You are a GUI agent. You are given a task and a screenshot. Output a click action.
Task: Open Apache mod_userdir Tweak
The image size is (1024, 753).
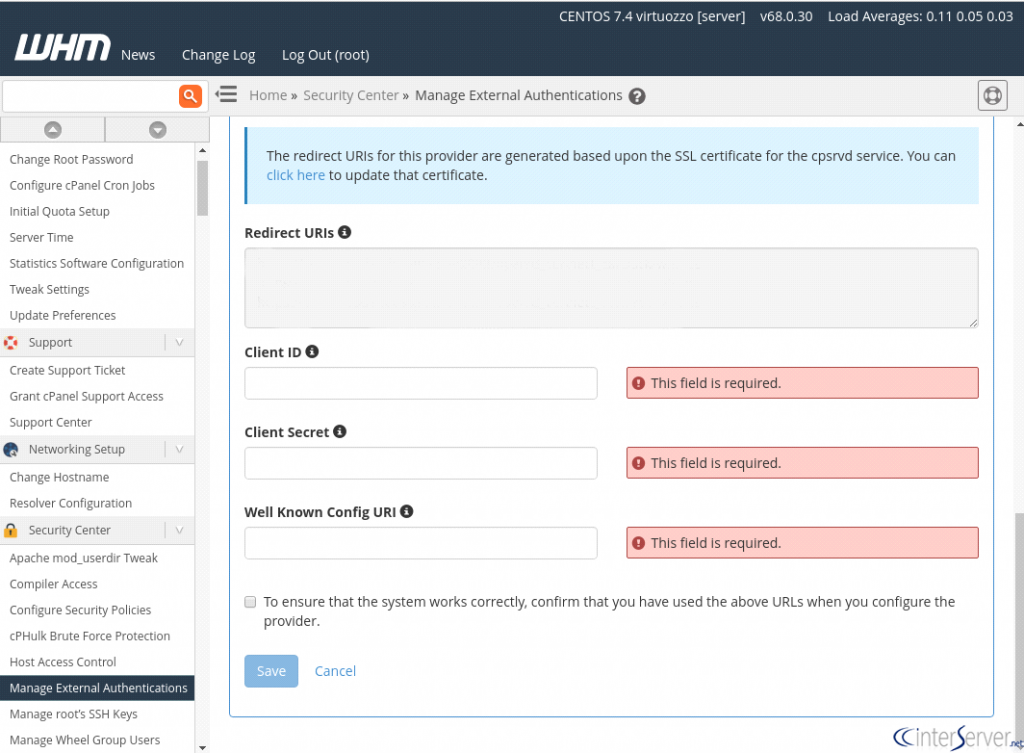(x=84, y=558)
